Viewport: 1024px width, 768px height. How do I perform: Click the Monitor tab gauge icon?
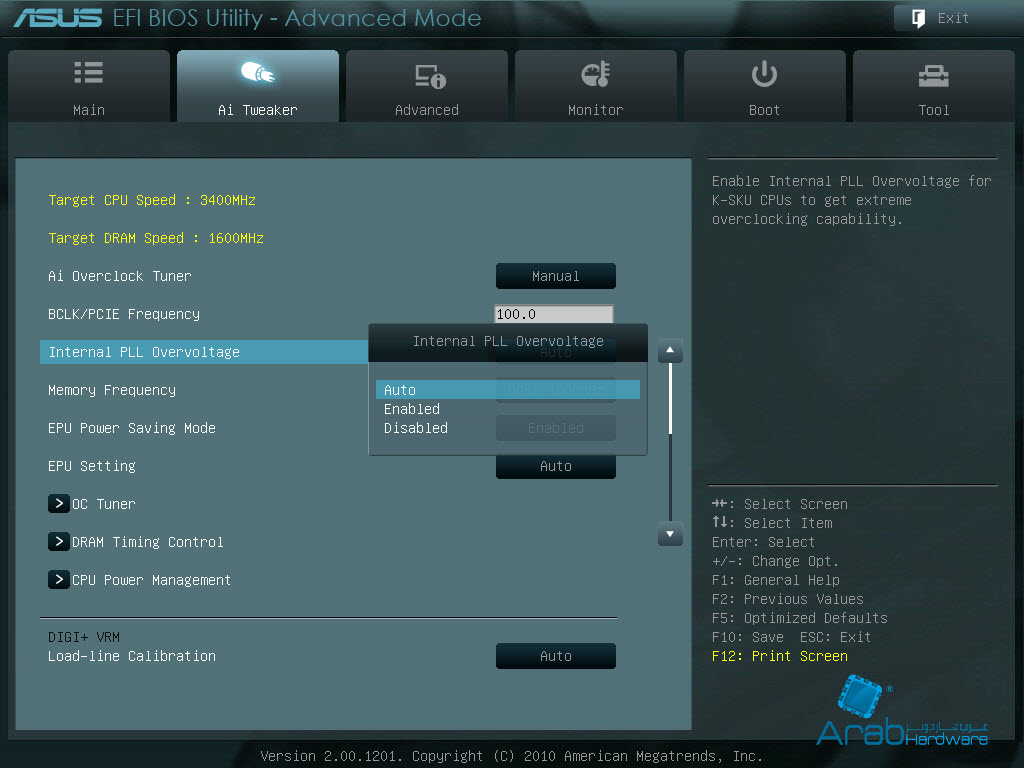[x=596, y=74]
